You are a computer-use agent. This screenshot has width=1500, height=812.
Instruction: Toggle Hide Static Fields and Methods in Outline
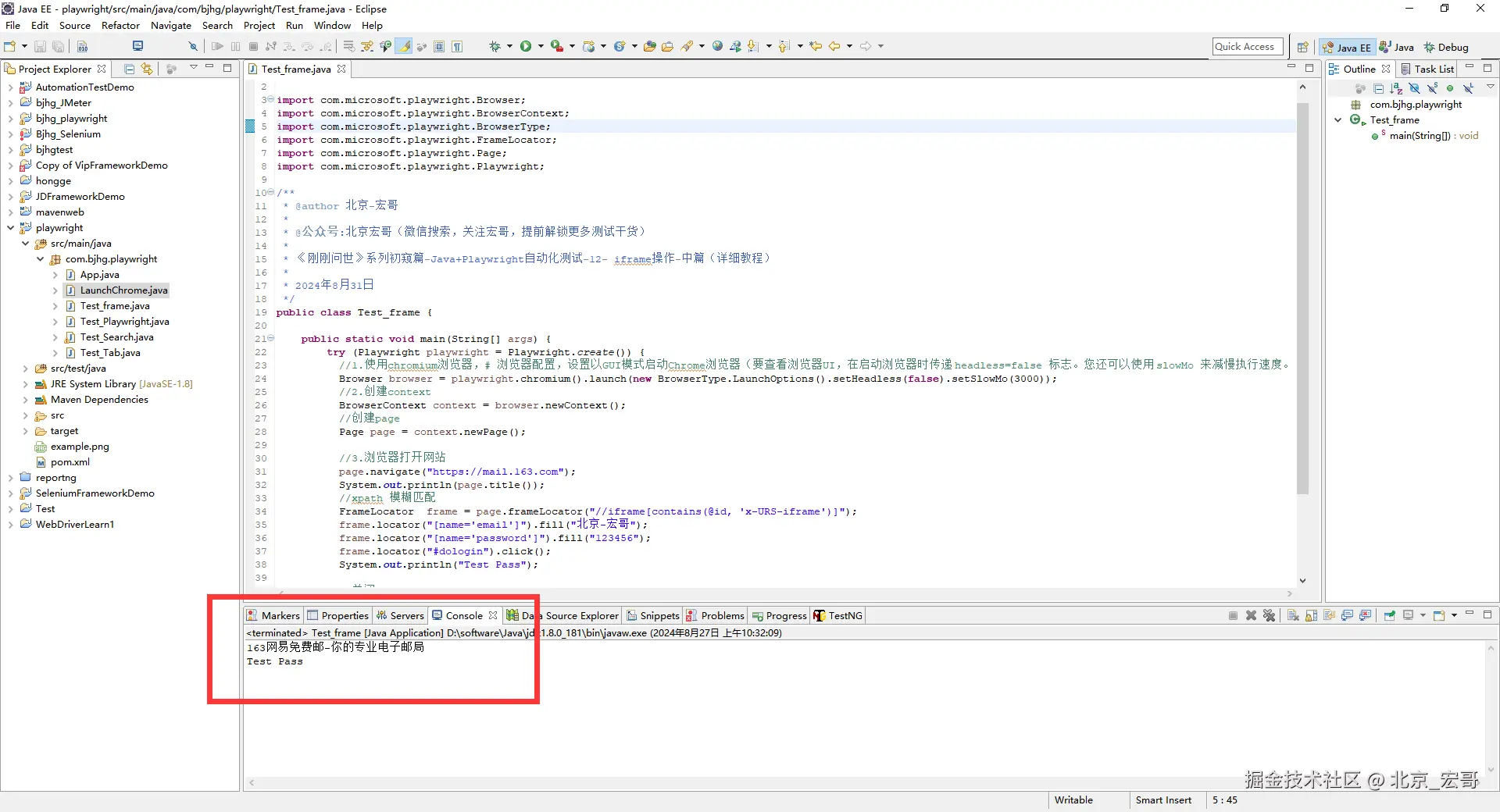click(x=1432, y=88)
